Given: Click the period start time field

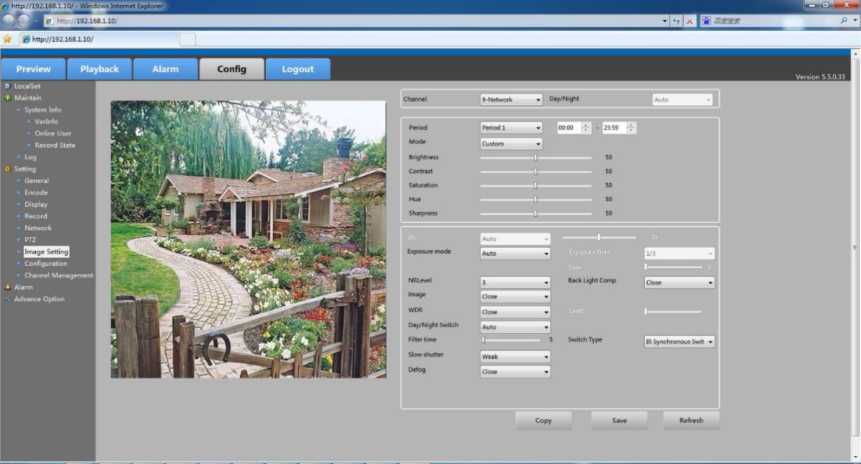Looking at the screenshot, I should coord(566,128).
